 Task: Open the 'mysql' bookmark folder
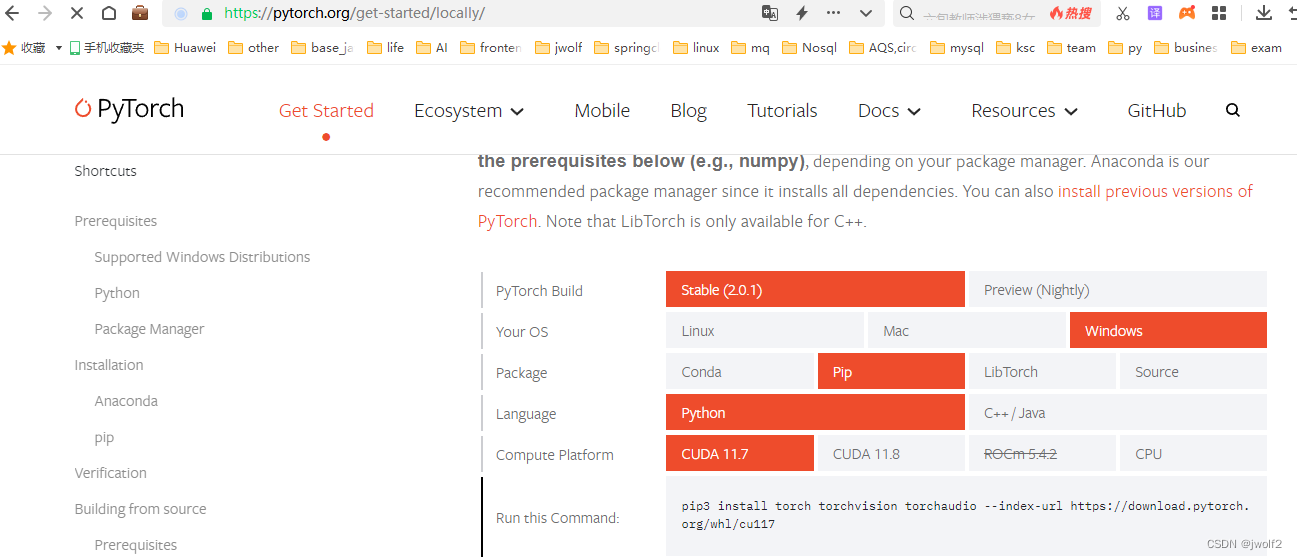point(957,47)
